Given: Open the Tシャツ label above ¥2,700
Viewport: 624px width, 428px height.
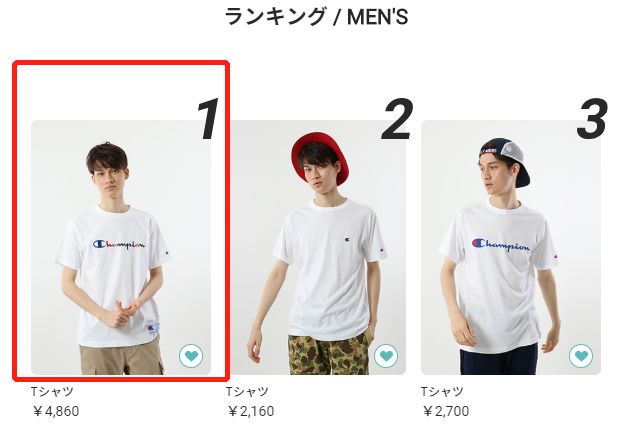Looking at the screenshot, I should coord(442,392).
